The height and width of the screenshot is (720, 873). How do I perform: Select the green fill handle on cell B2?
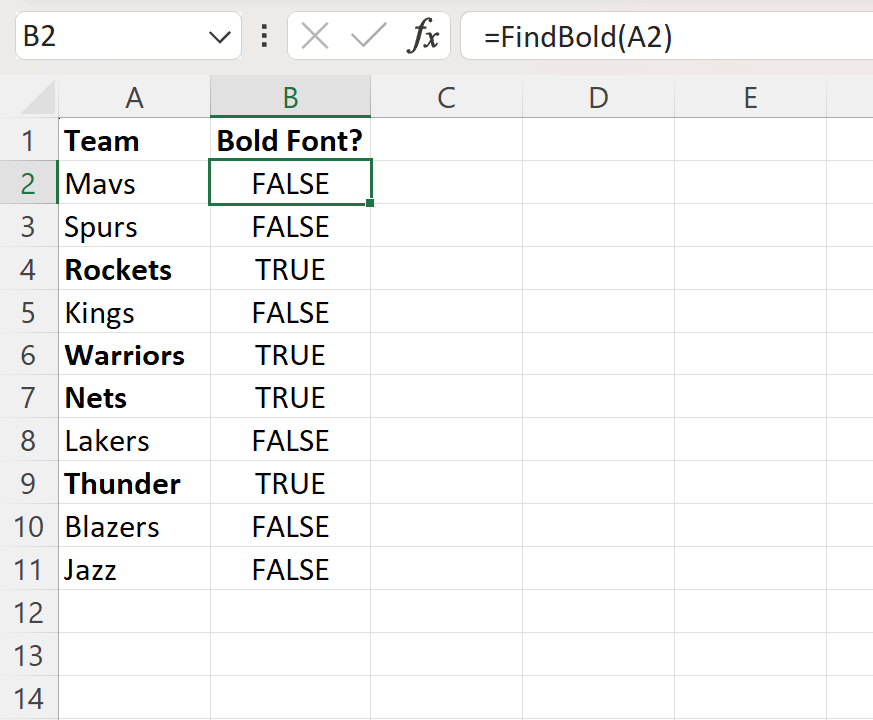368,202
